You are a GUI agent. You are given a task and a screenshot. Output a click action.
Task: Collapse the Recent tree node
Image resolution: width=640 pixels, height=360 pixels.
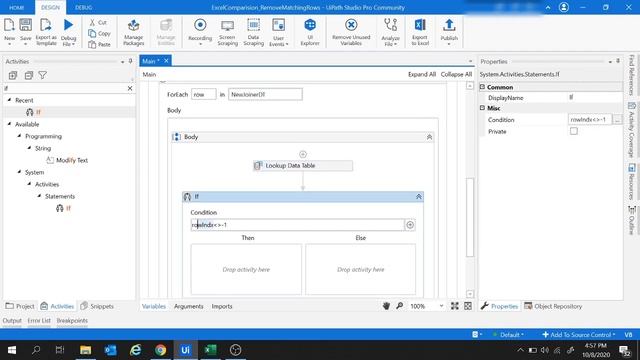pyautogui.click(x=9, y=100)
